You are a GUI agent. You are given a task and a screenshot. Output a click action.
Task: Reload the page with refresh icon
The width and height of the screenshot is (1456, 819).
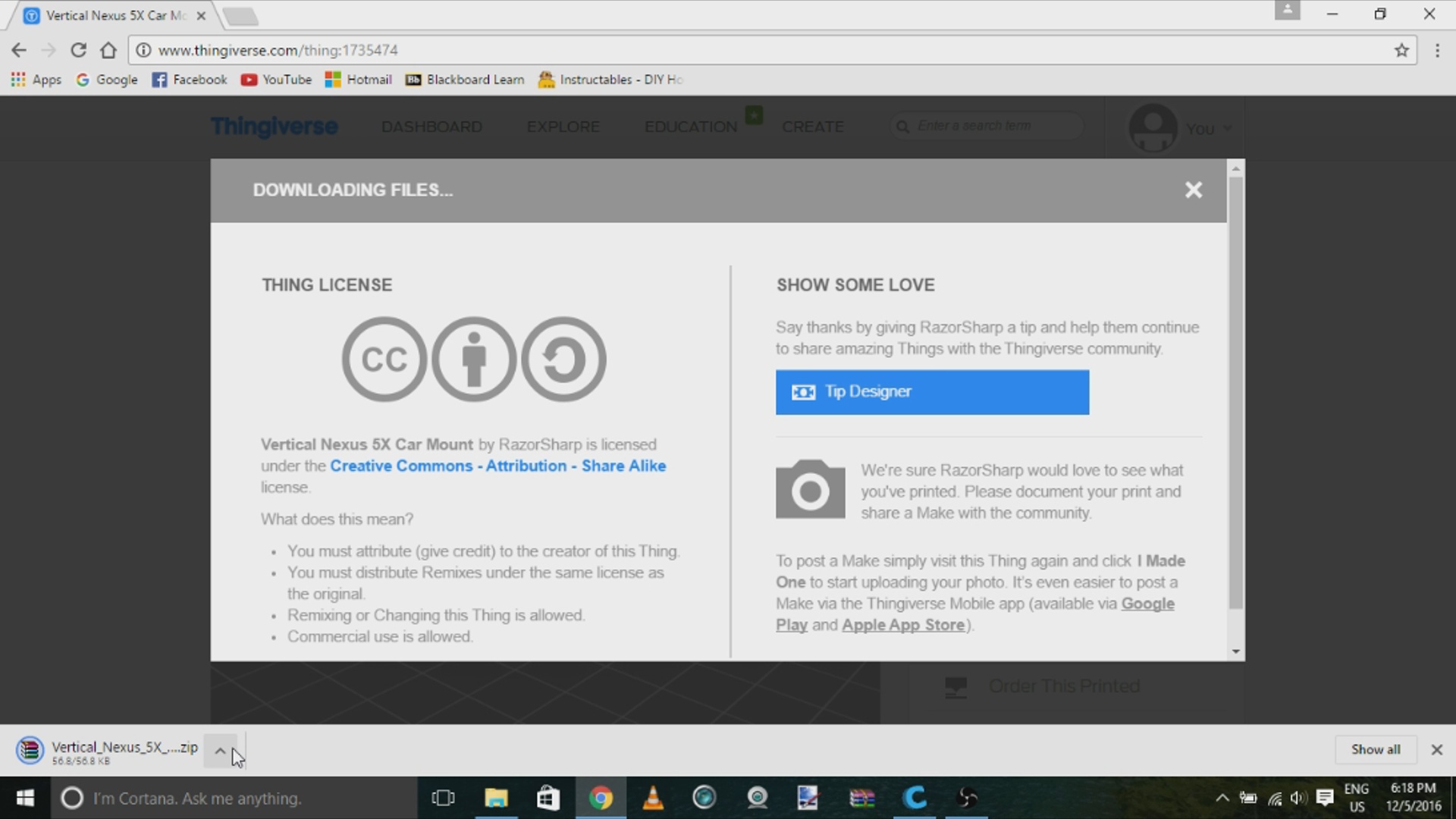point(78,50)
